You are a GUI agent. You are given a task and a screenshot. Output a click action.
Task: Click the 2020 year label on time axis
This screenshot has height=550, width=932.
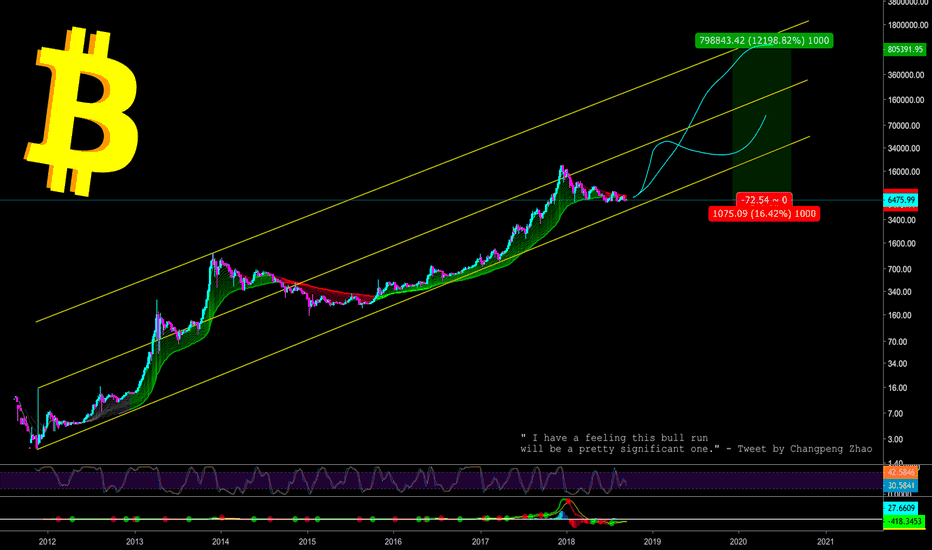738,542
